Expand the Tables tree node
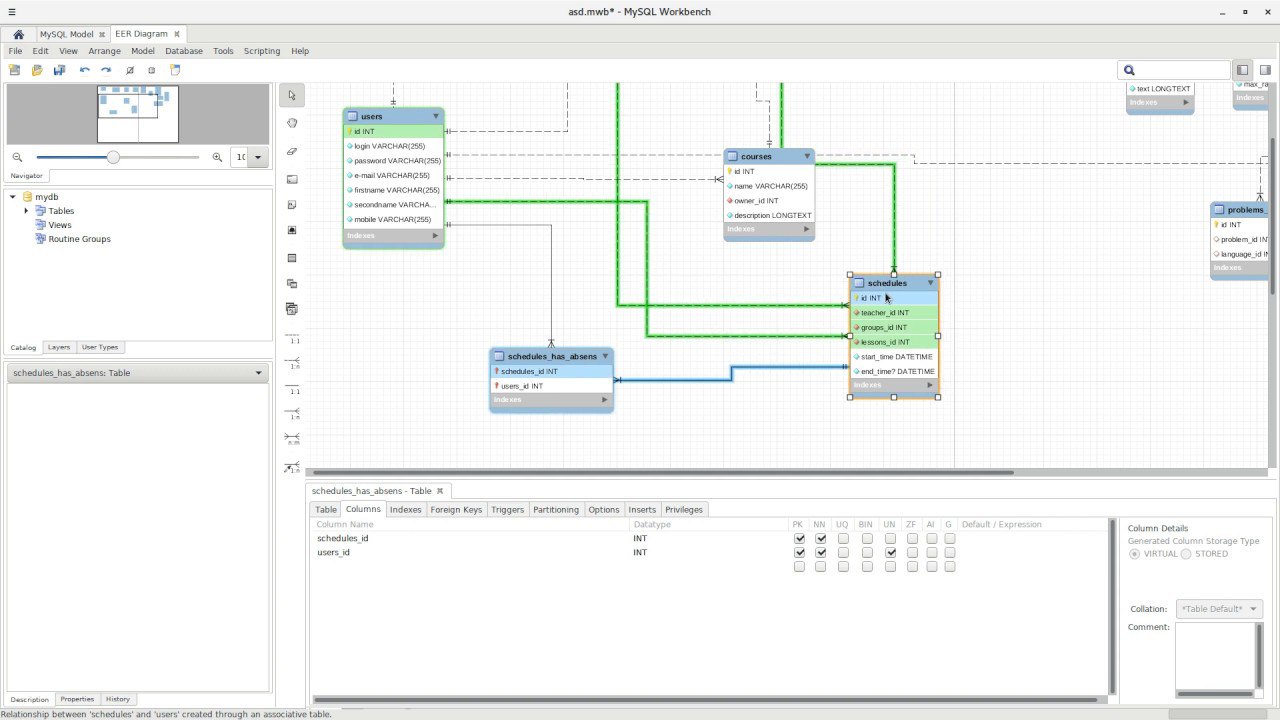The width and height of the screenshot is (1280, 720). pyautogui.click(x=26, y=211)
